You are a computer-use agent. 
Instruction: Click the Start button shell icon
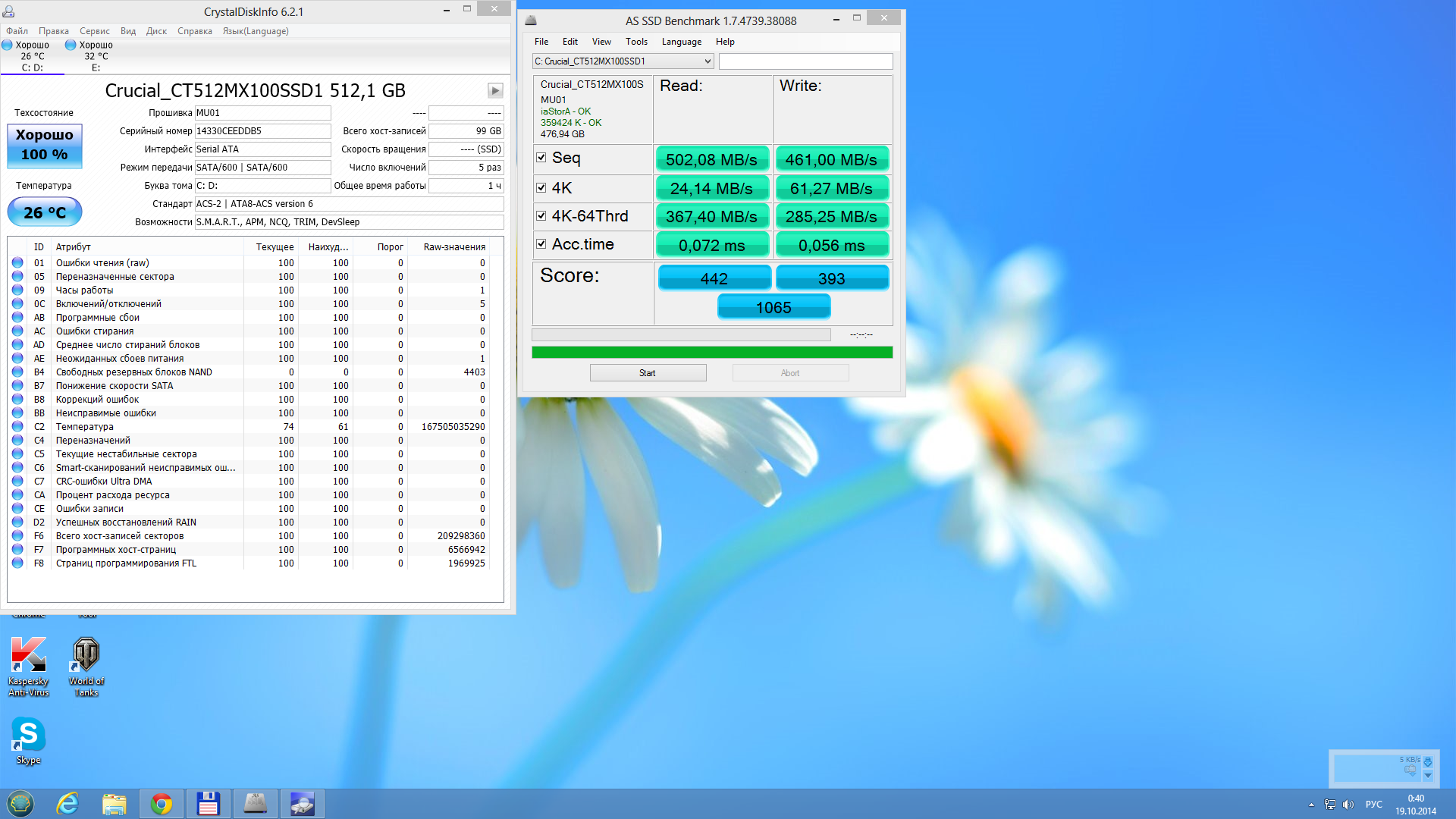(x=20, y=804)
